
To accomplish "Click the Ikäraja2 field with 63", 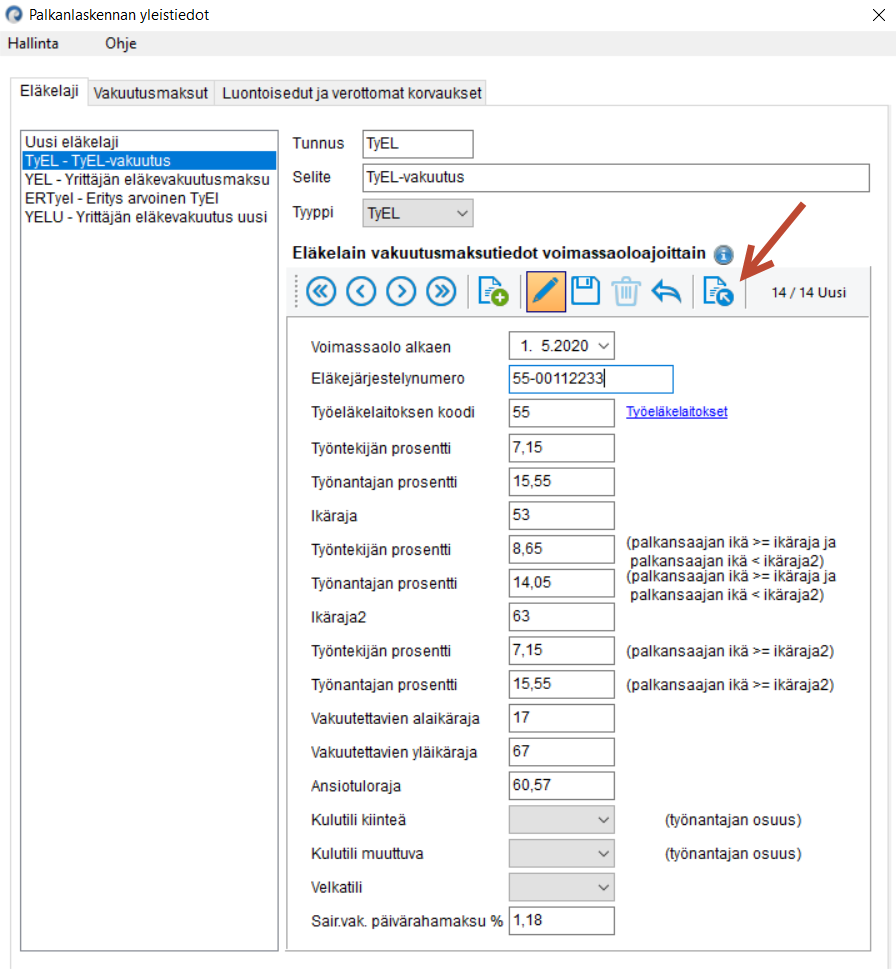I will tap(562, 617).
